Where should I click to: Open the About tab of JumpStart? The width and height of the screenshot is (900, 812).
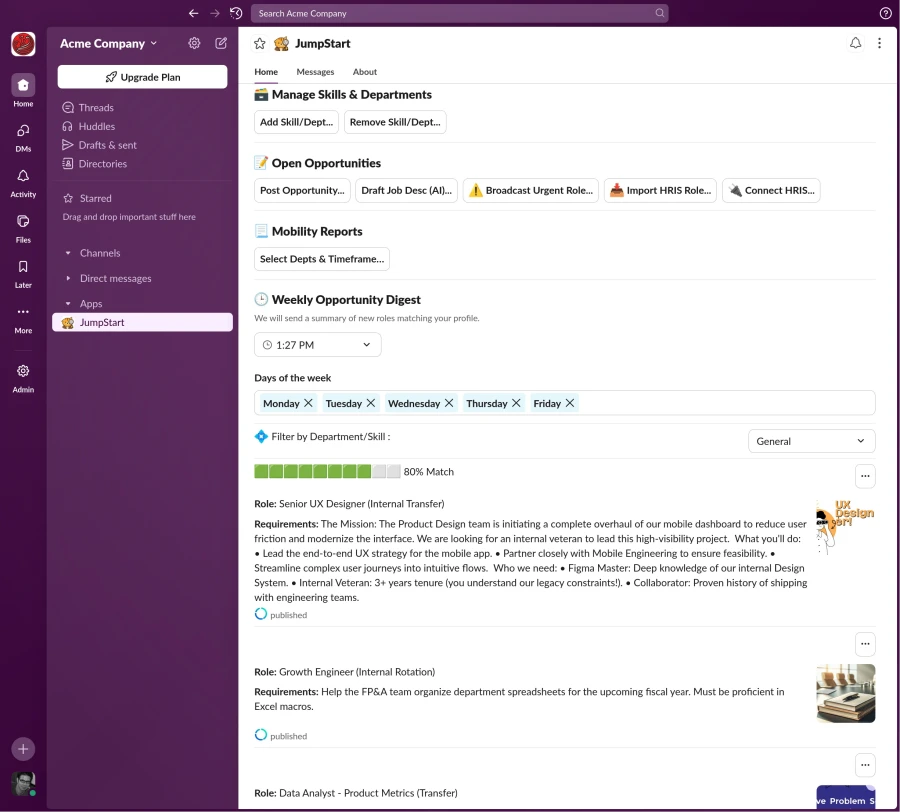click(364, 71)
